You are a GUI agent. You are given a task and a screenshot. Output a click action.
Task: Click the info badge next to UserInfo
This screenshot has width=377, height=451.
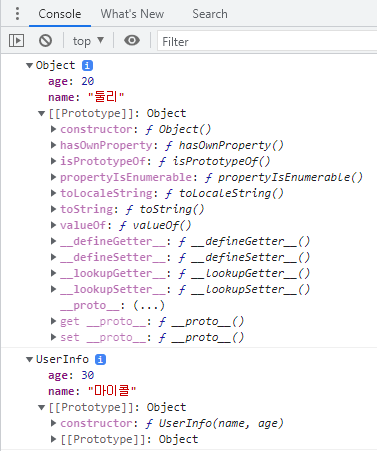pyautogui.click(x=100, y=359)
